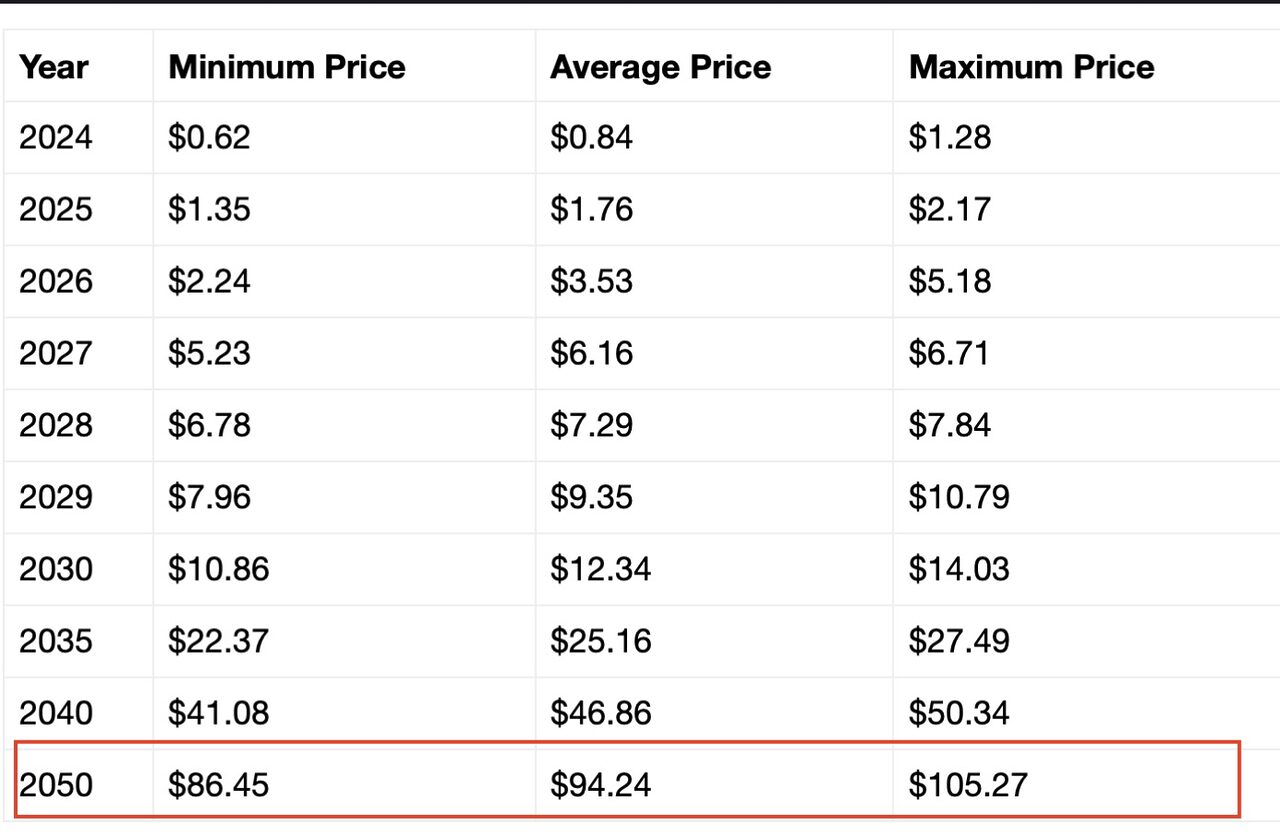Screen dimensions: 1280x836
Task: Select the Minimum Price column header
Action: (x=344, y=66)
